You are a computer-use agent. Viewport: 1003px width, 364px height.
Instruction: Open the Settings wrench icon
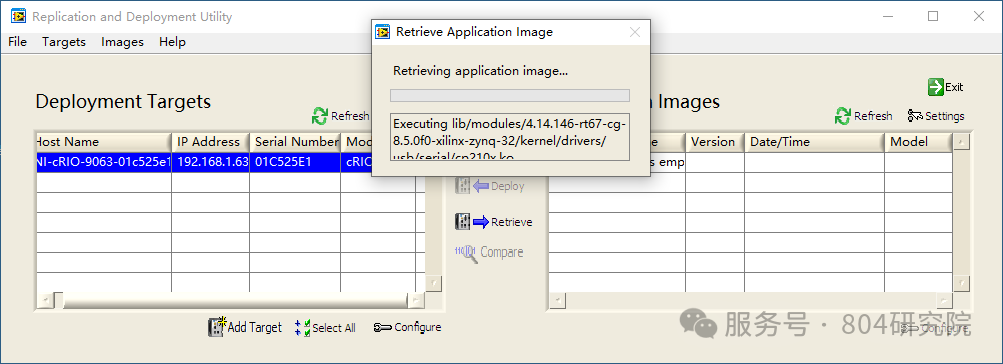[915, 116]
